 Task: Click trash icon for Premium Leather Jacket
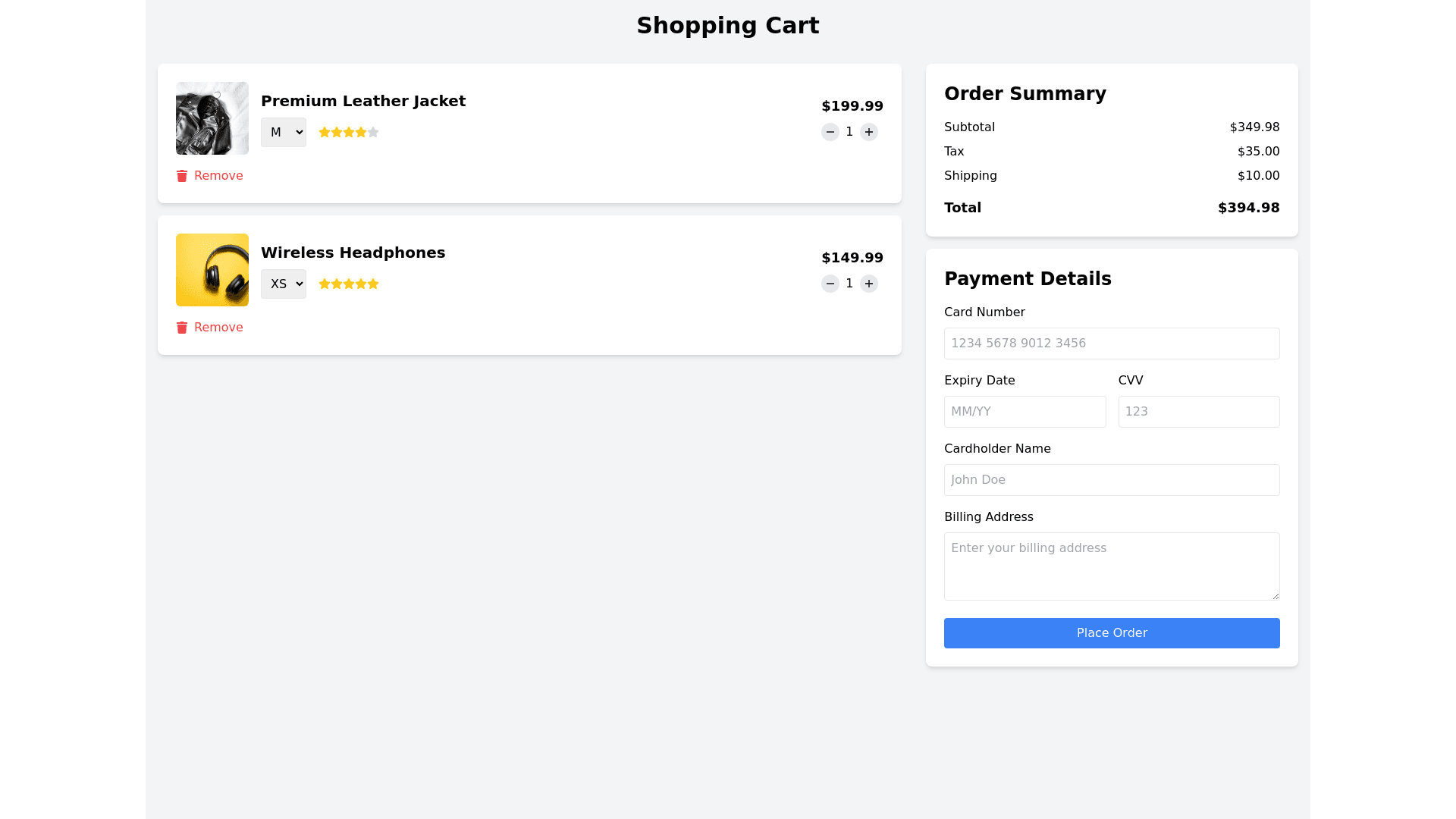pos(182,176)
